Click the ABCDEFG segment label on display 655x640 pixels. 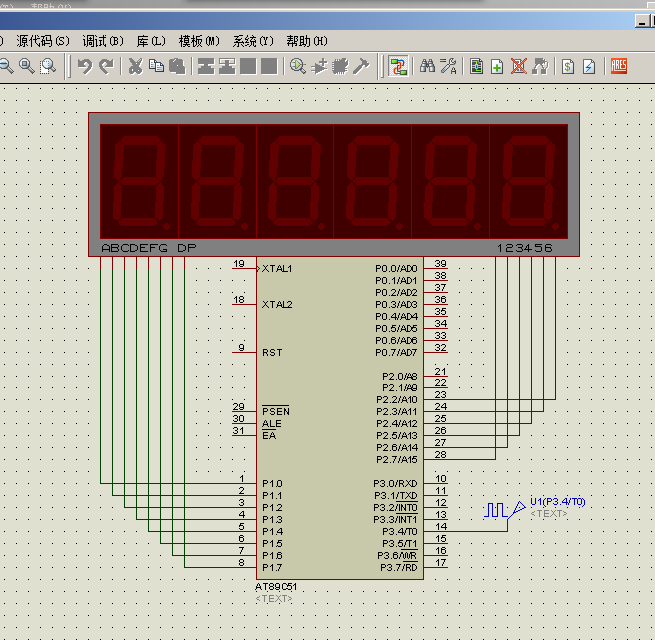pos(135,248)
